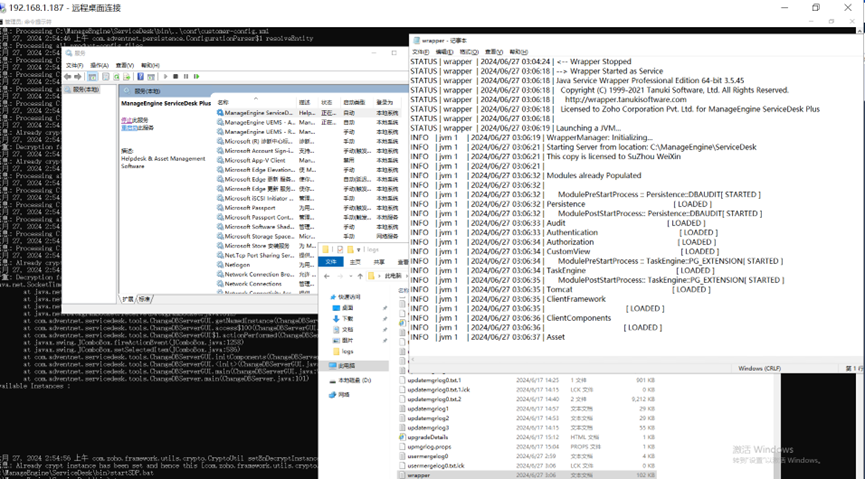The image size is (865, 479).
Task: Go back using Services toolbar back arrow
Action: point(67,77)
